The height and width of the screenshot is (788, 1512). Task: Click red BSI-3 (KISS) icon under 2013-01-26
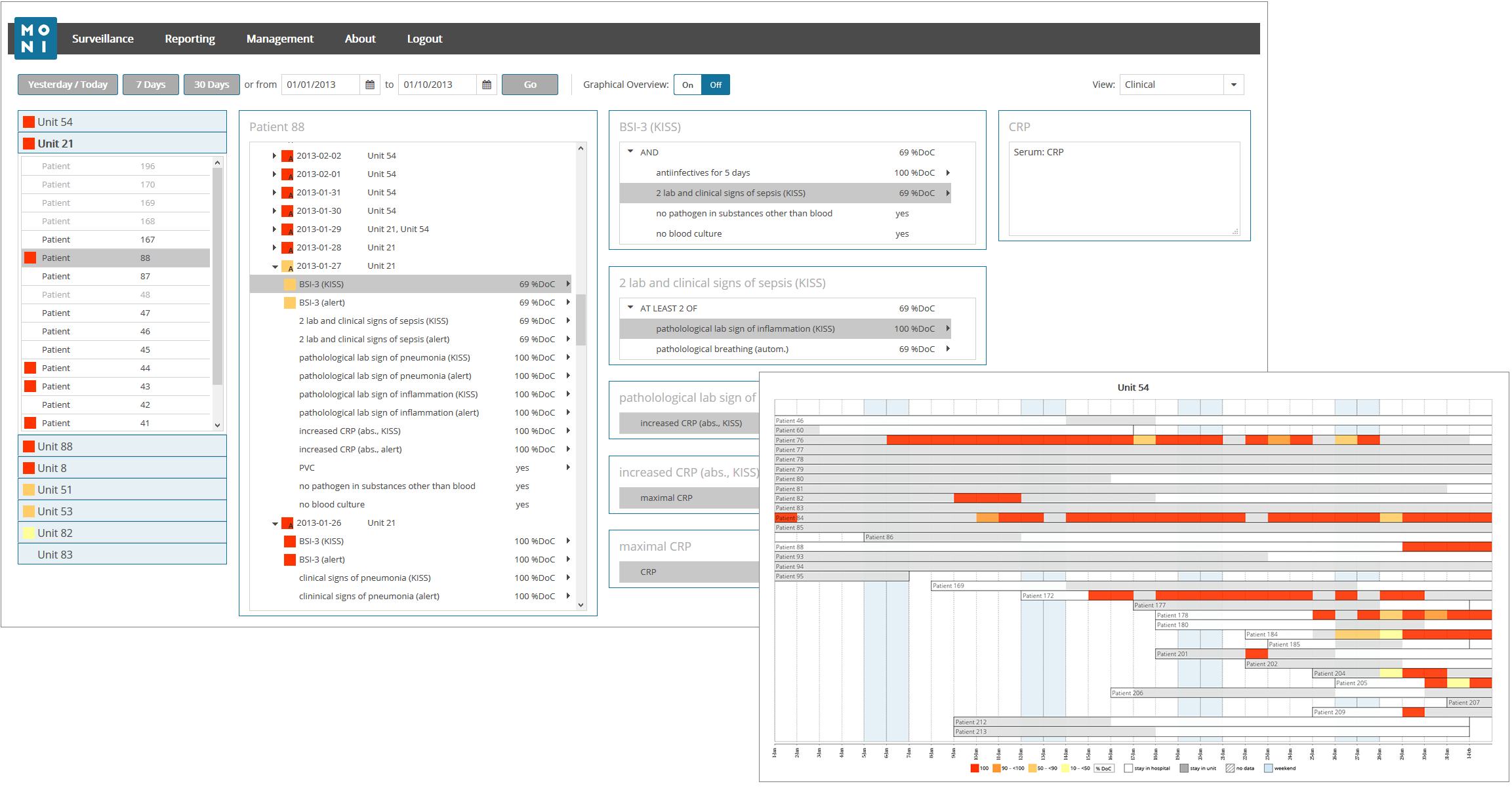(x=289, y=542)
